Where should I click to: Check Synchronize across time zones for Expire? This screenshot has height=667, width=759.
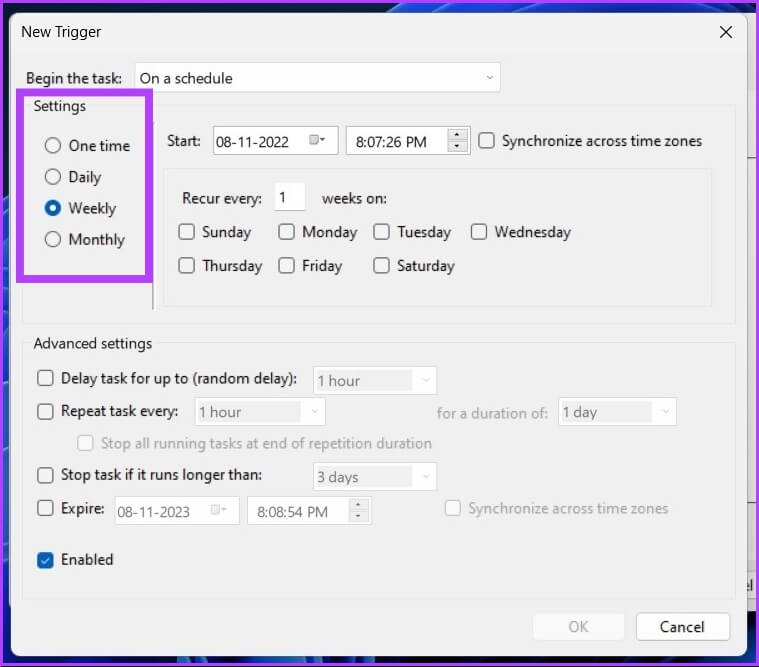453,508
